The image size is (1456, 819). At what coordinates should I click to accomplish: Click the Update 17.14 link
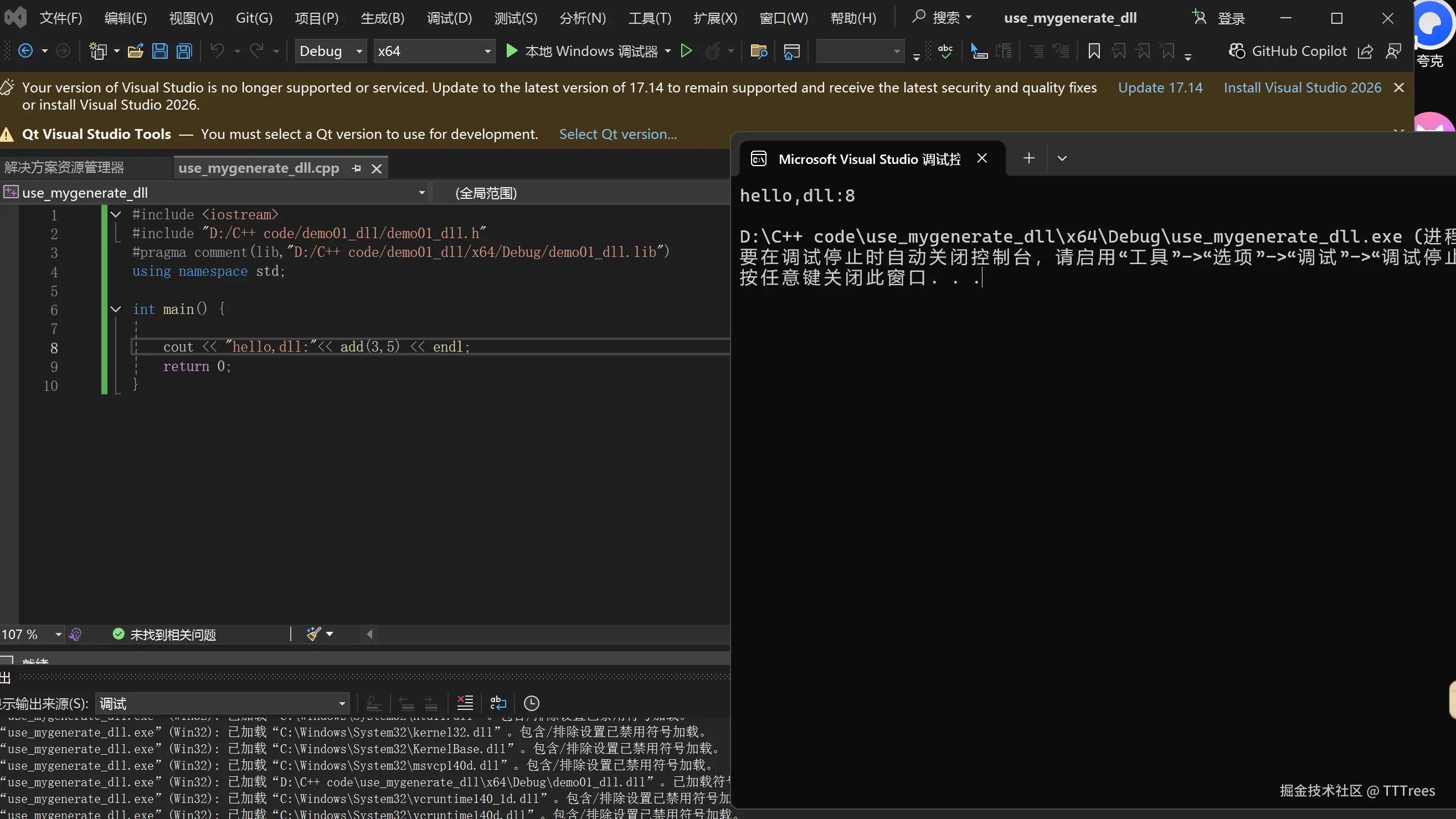1160,87
